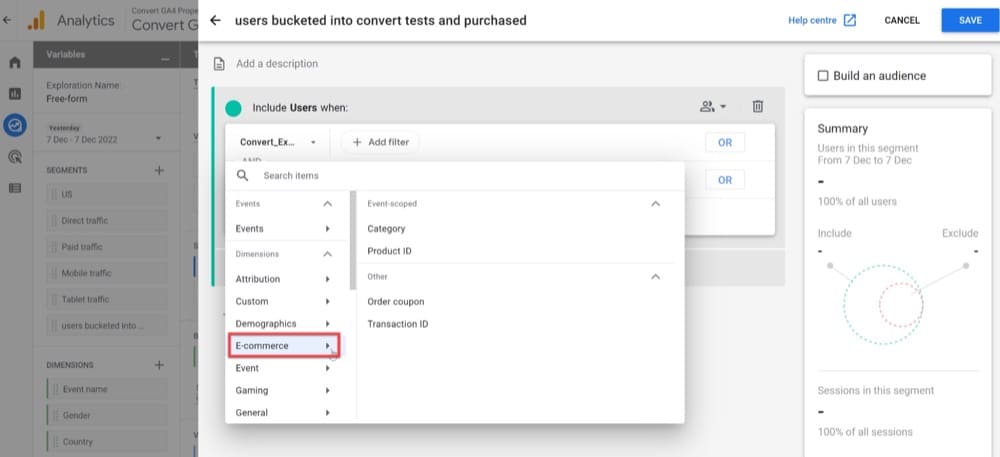
Task: Select the Tablet traffic segment
Action: [107, 299]
